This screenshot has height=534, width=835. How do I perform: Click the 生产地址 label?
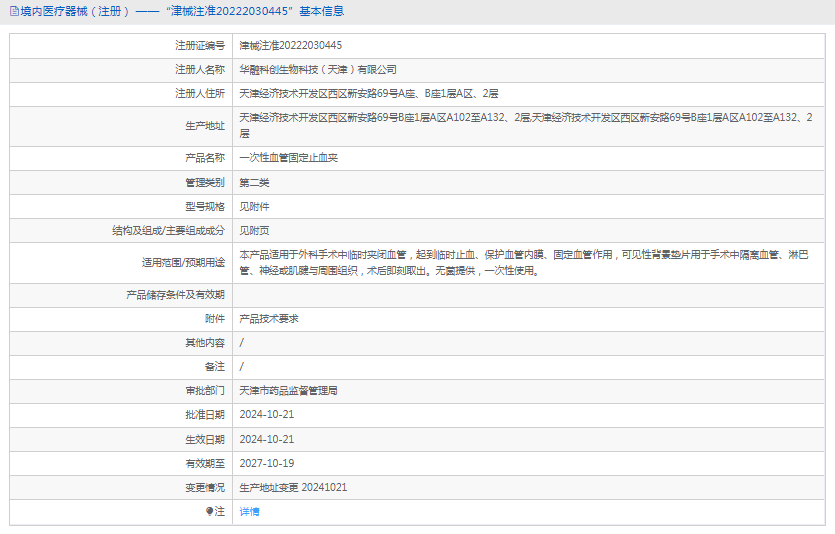(x=205, y=126)
